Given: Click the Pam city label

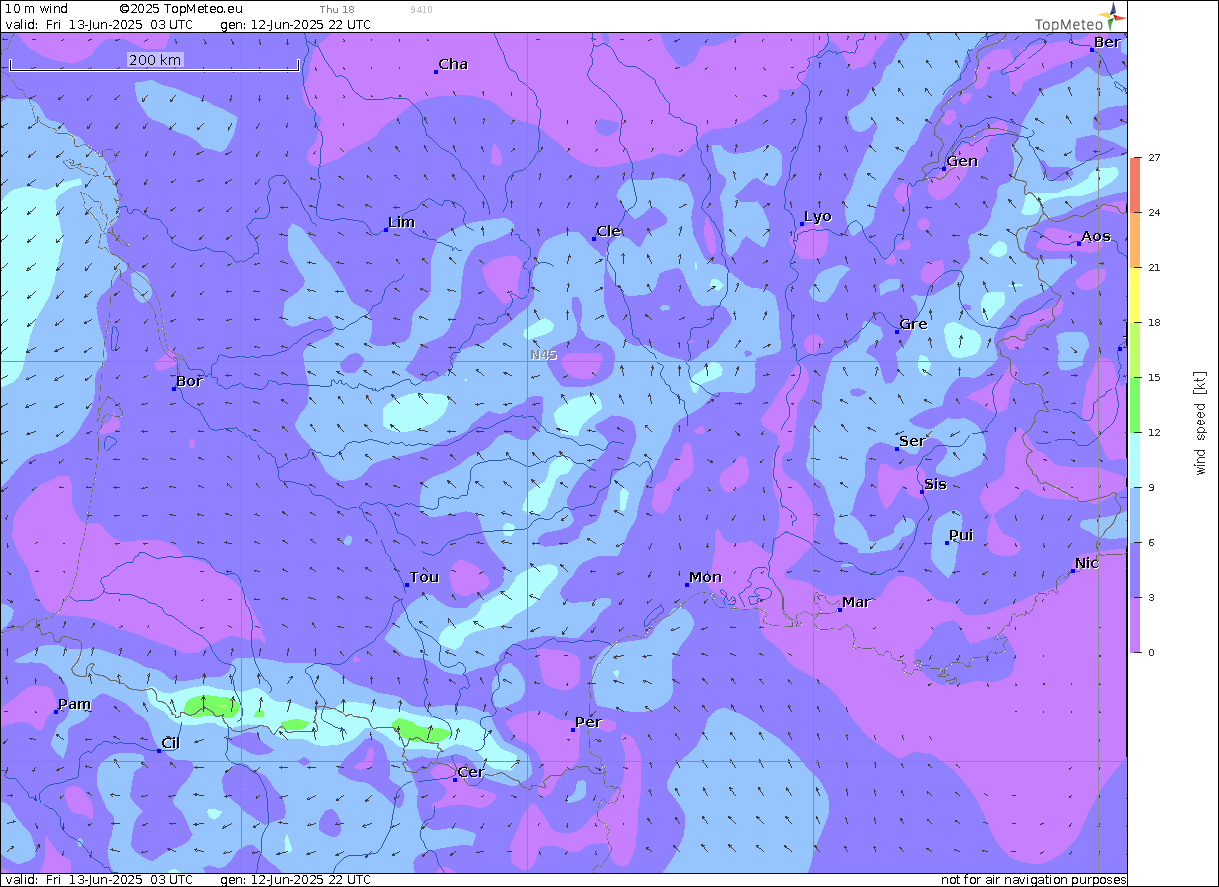Looking at the screenshot, I should pos(74,704).
